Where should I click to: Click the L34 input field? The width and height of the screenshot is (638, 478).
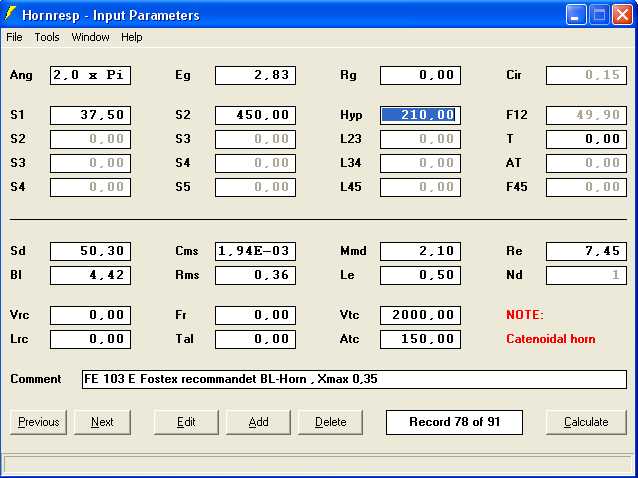[420, 163]
